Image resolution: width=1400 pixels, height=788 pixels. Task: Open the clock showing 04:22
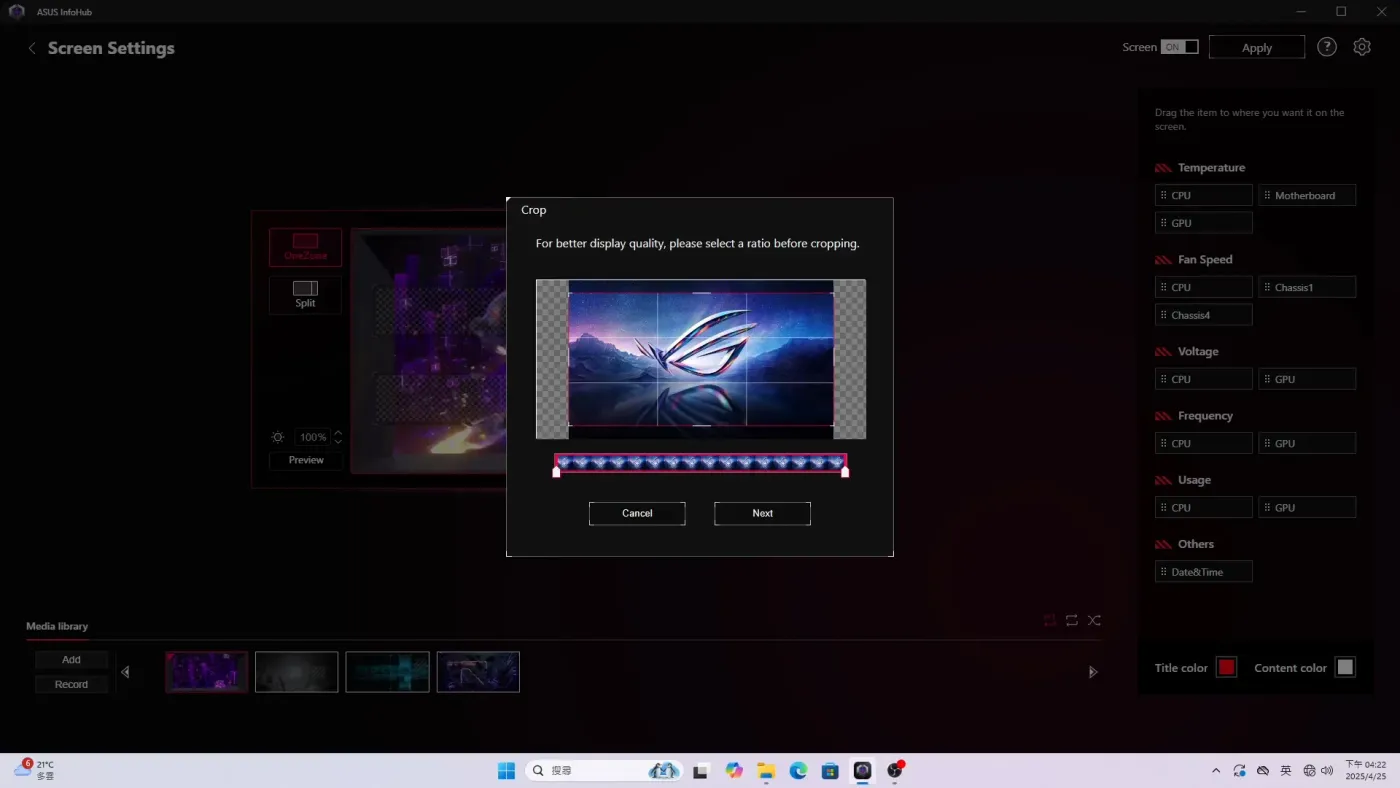tap(1366, 770)
